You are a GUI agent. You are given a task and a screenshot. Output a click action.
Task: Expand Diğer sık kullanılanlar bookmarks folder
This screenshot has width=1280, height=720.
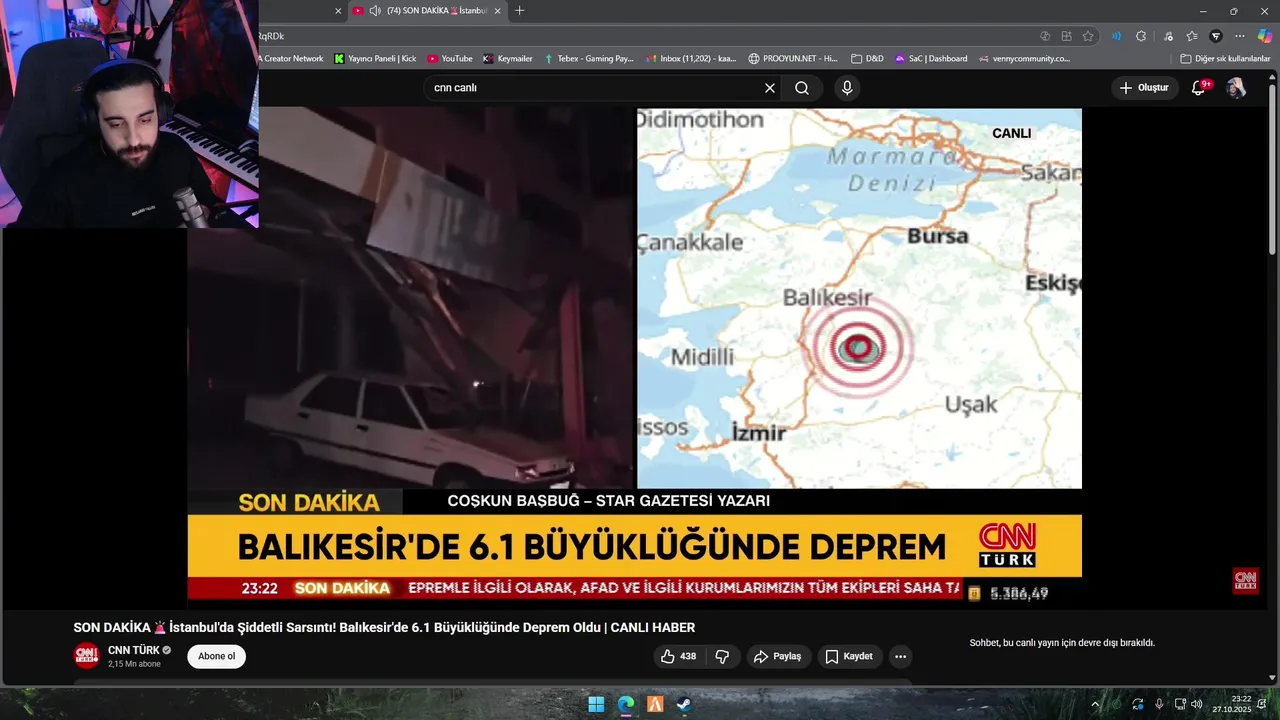tap(1225, 59)
